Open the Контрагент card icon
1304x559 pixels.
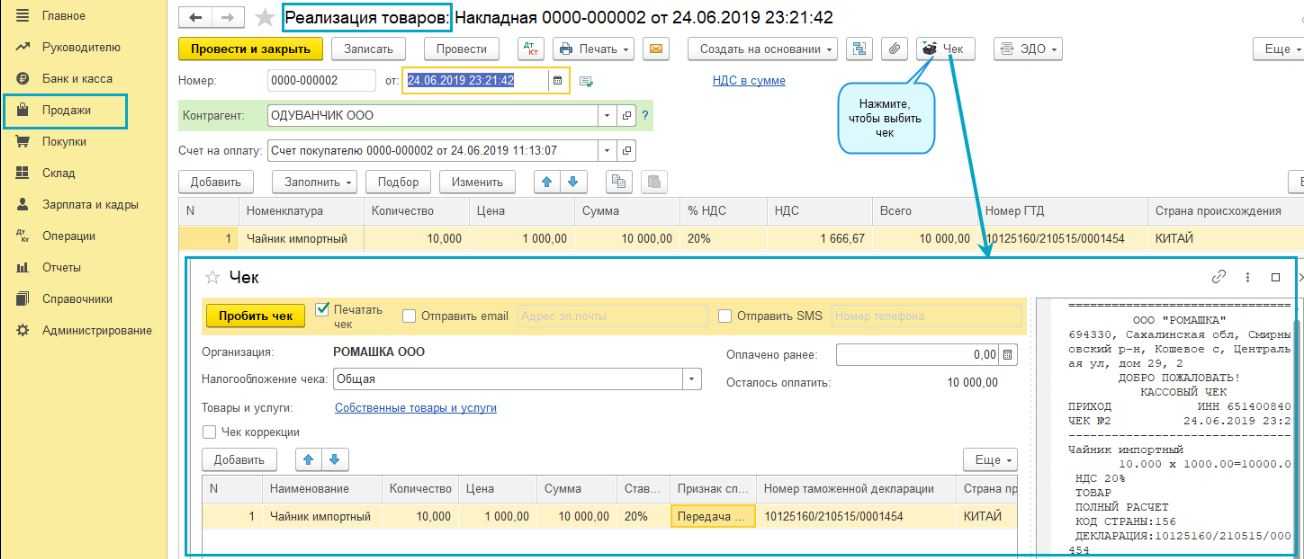(x=627, y=114)
